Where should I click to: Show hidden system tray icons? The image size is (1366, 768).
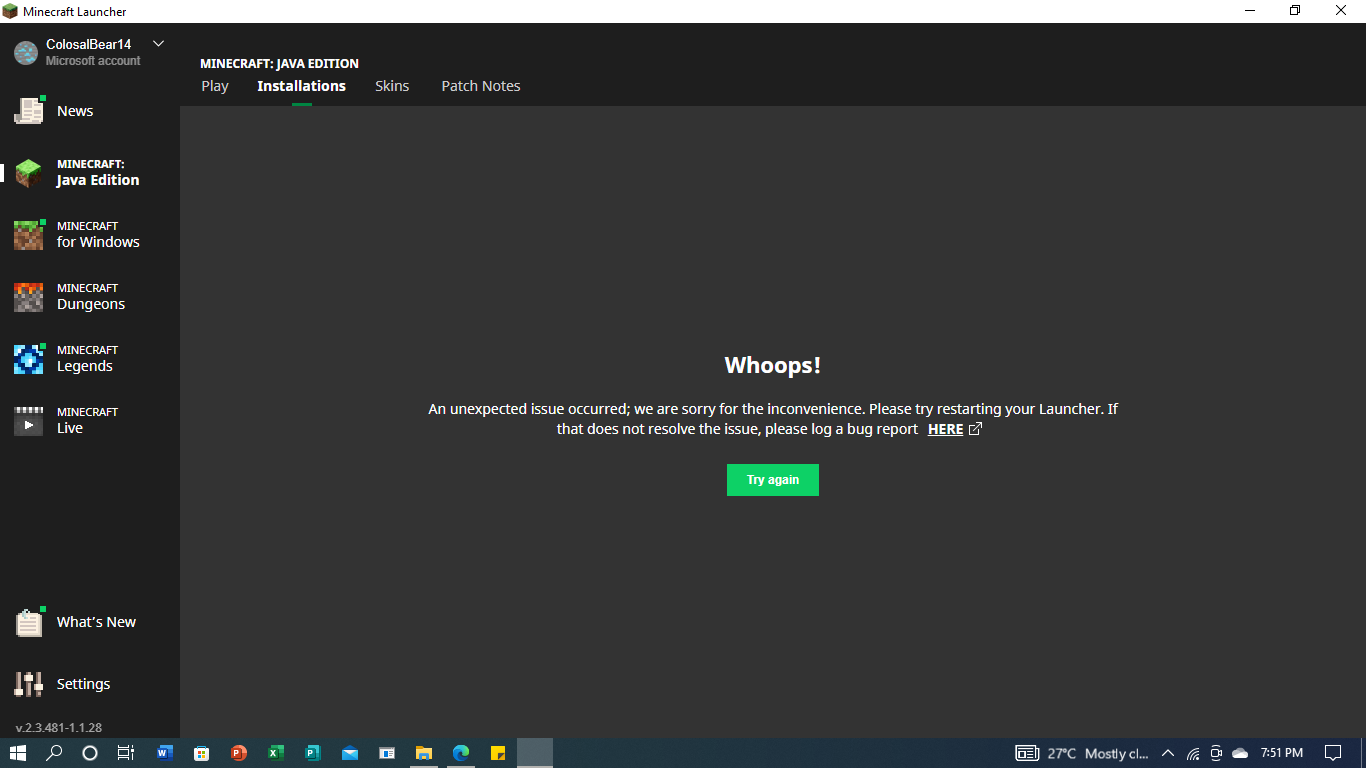[x=1168, y=753]
